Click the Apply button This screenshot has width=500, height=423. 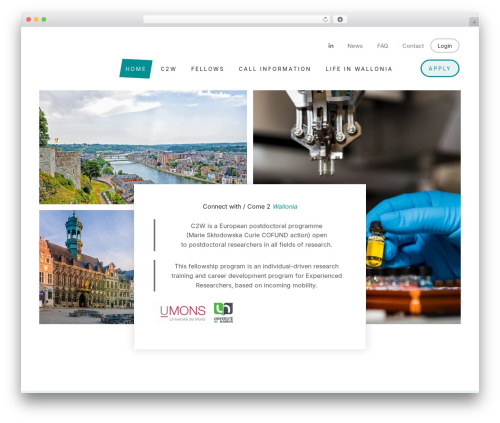[x=440, y=68]
